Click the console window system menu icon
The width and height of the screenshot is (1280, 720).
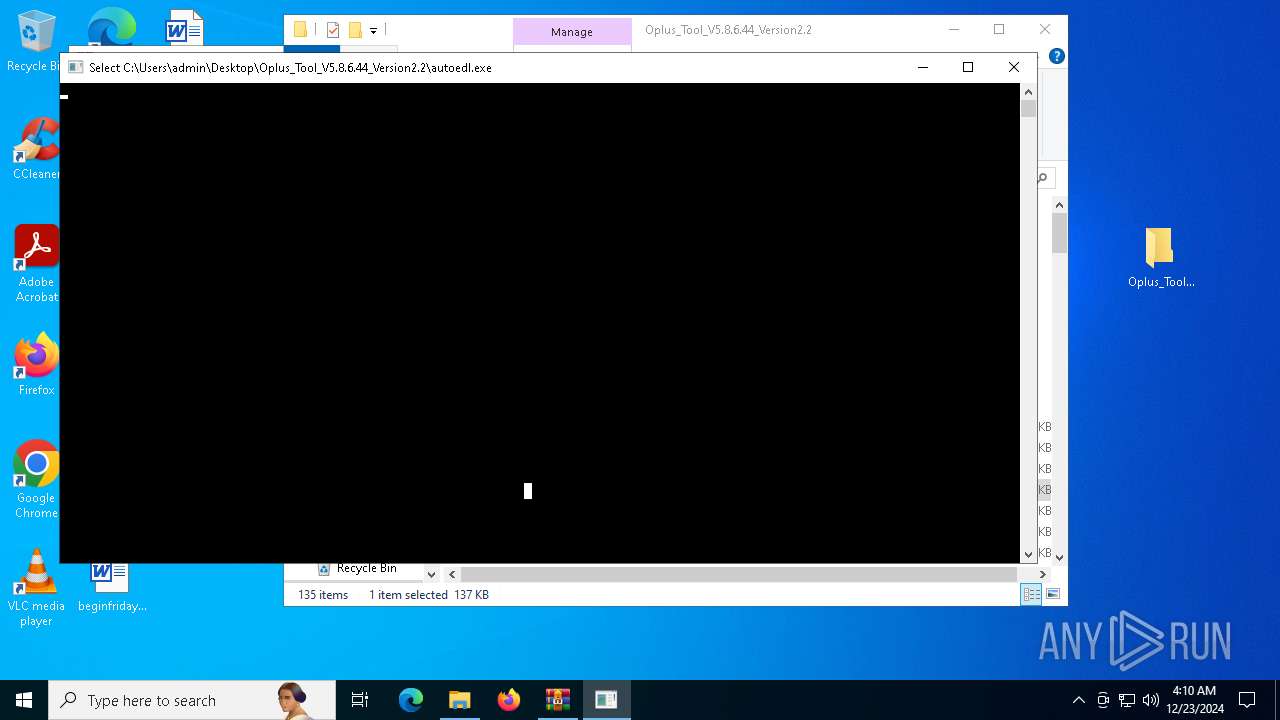pos(75,67)
